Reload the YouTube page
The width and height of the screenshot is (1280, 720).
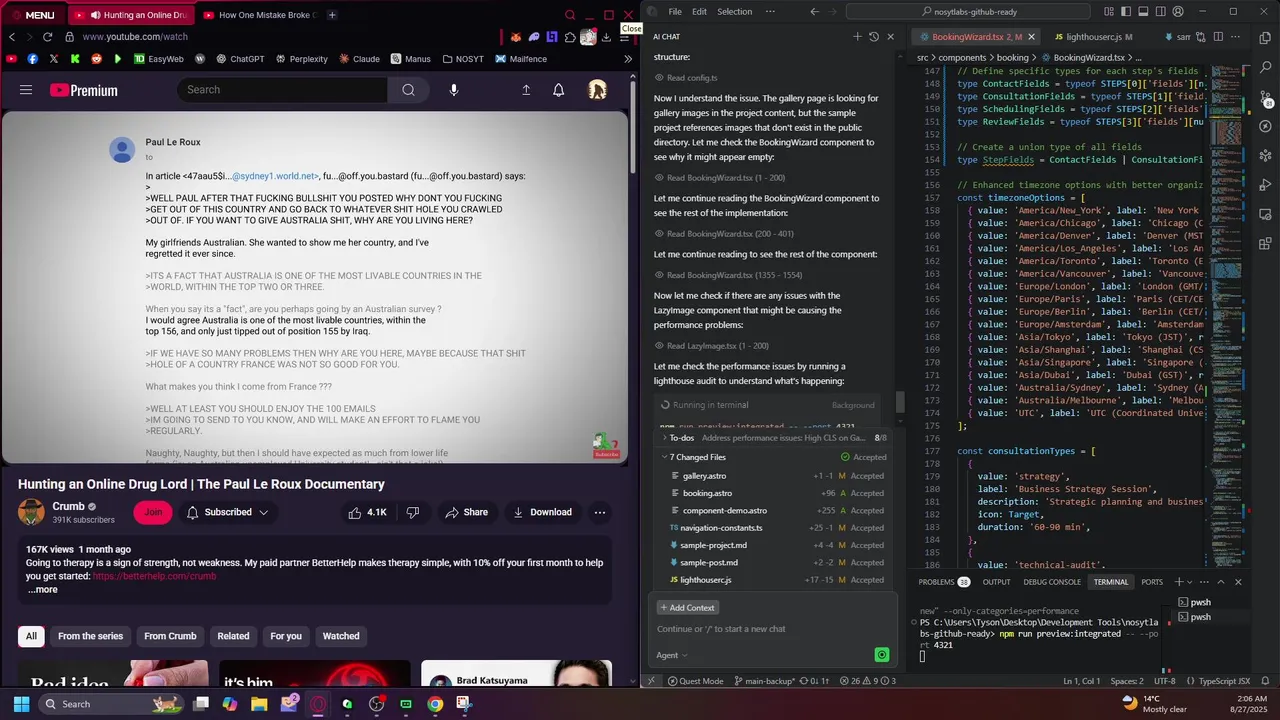click(x=47, y=37)
